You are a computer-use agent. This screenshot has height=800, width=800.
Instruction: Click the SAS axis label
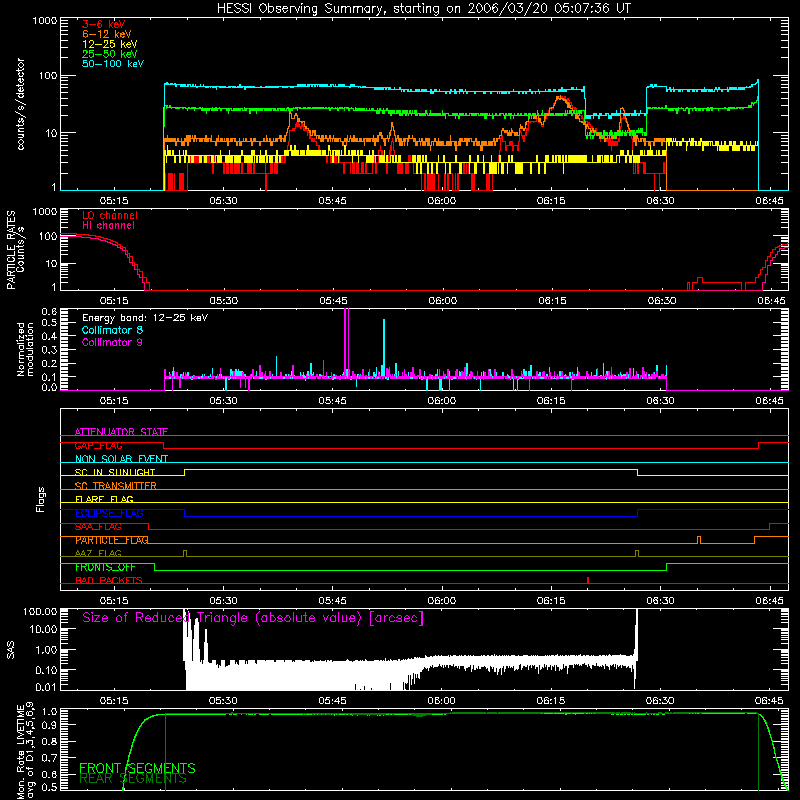11,650
